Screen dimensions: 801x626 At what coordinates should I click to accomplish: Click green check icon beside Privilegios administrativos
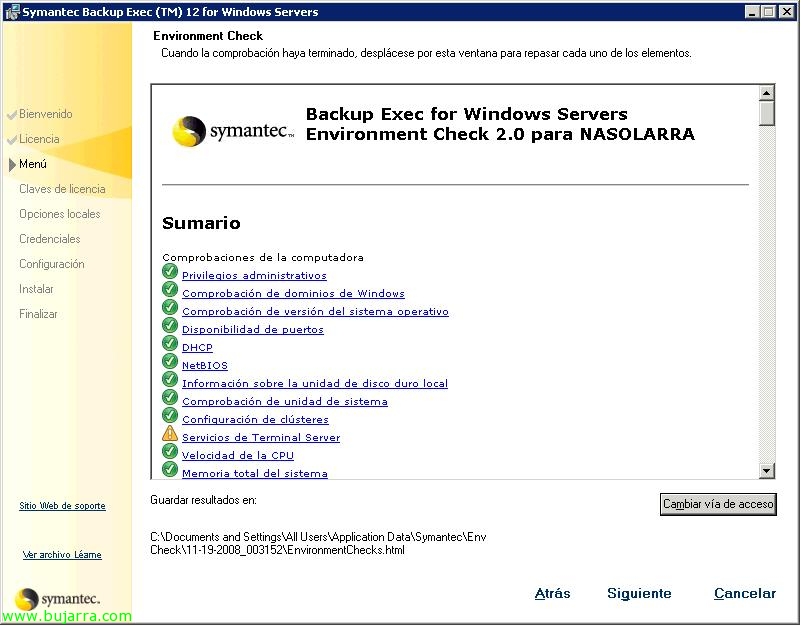pos(170,271)
